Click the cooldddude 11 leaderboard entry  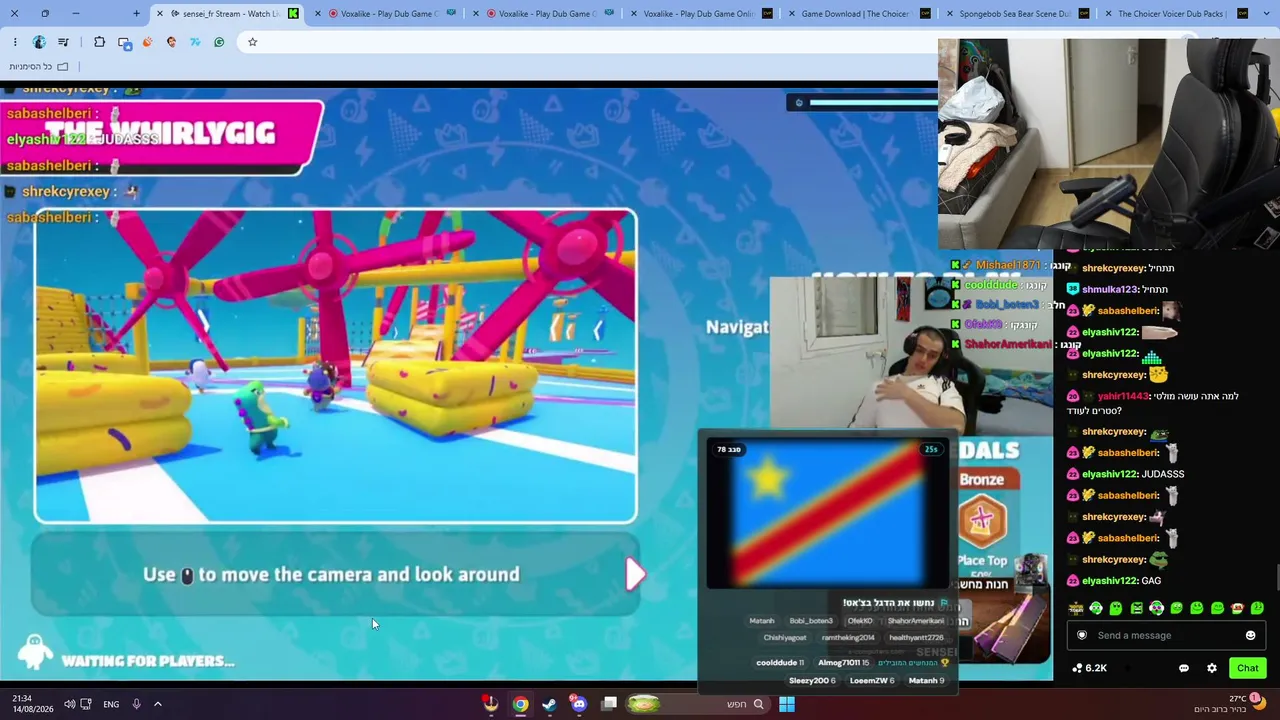coord(780,662)
